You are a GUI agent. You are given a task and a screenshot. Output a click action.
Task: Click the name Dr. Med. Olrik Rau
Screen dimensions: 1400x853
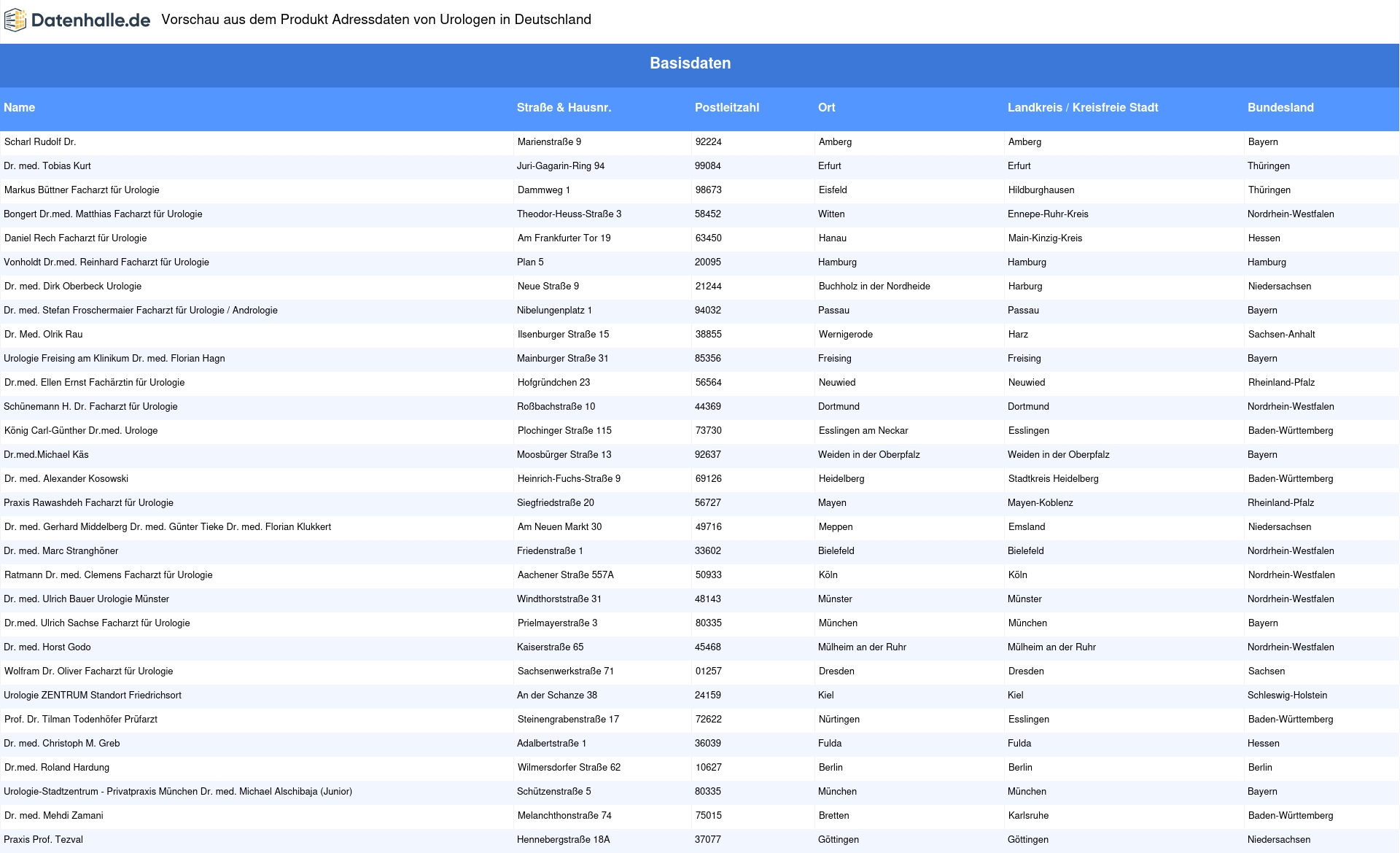click(44, 335)
